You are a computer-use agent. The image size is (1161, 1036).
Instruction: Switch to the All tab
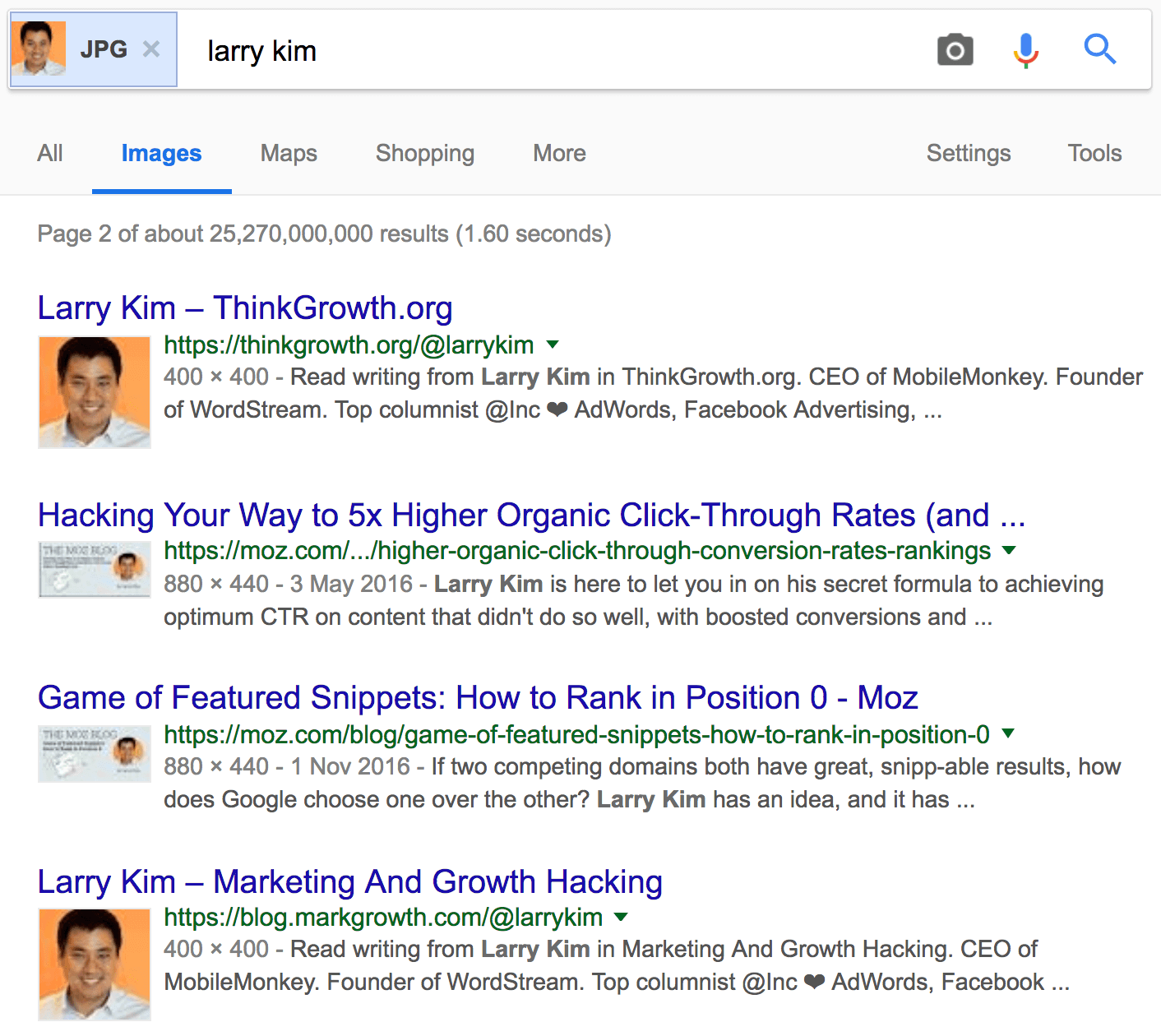[x=50, y=153]
